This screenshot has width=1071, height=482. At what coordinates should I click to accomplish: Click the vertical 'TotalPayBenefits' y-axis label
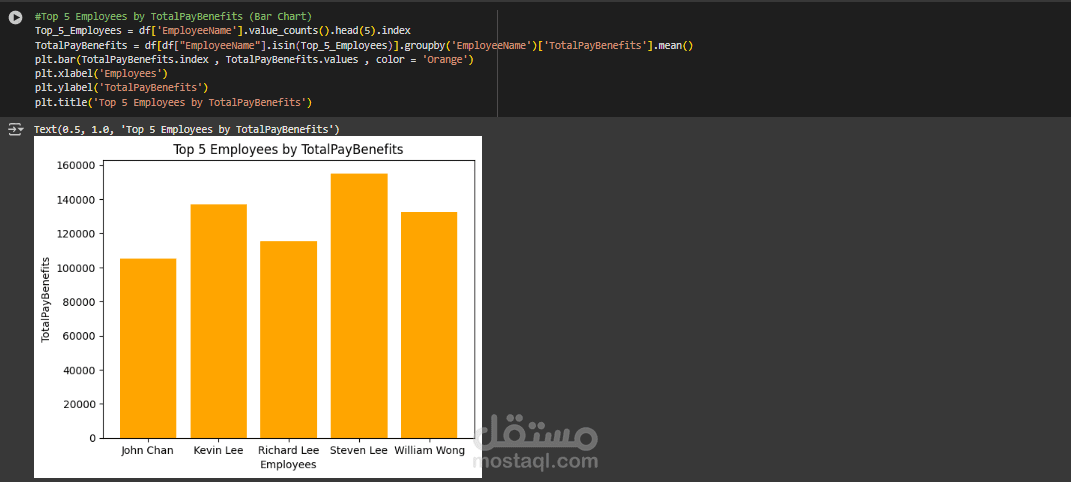pos(46,300)
